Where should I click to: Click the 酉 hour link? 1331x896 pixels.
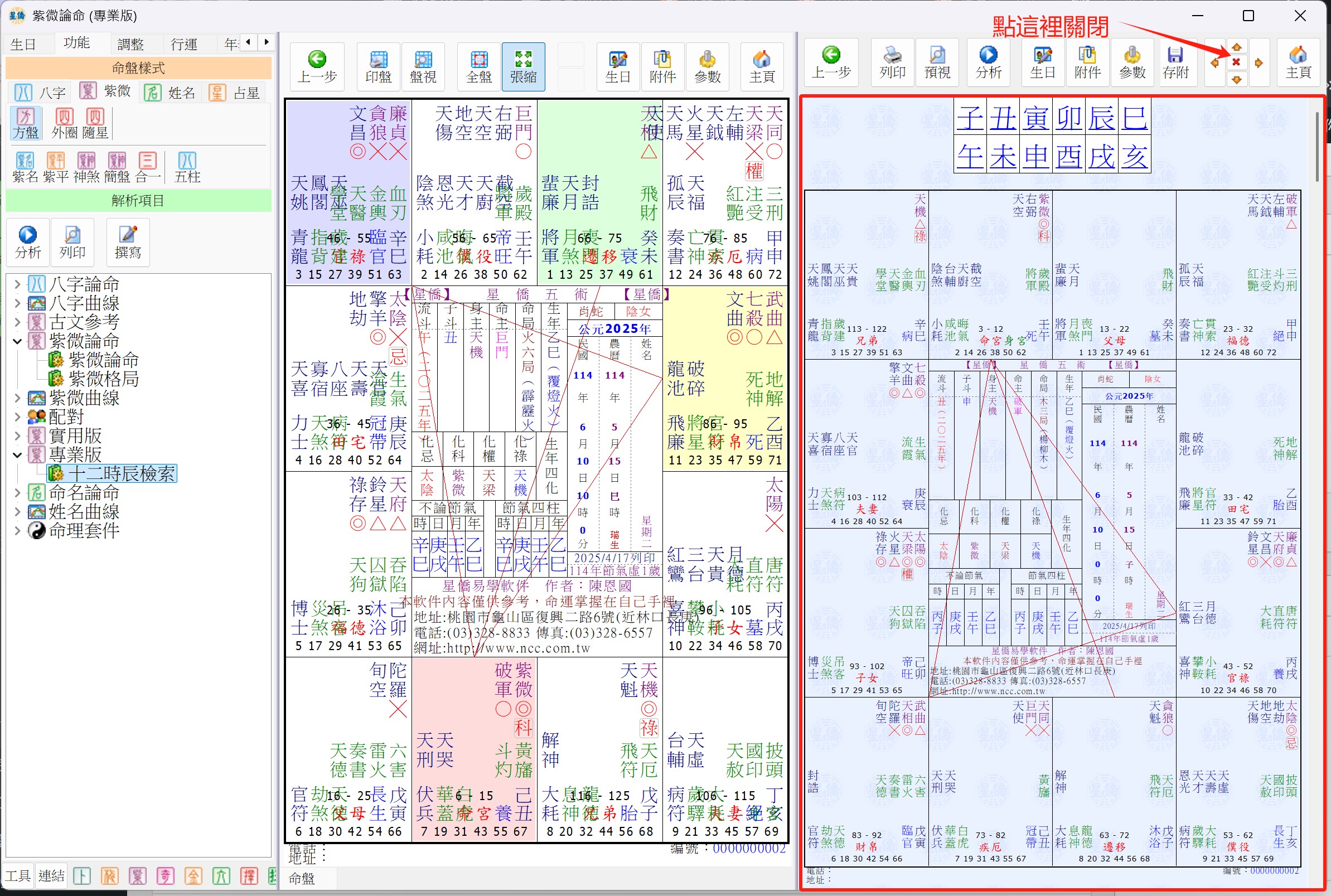1068,156
